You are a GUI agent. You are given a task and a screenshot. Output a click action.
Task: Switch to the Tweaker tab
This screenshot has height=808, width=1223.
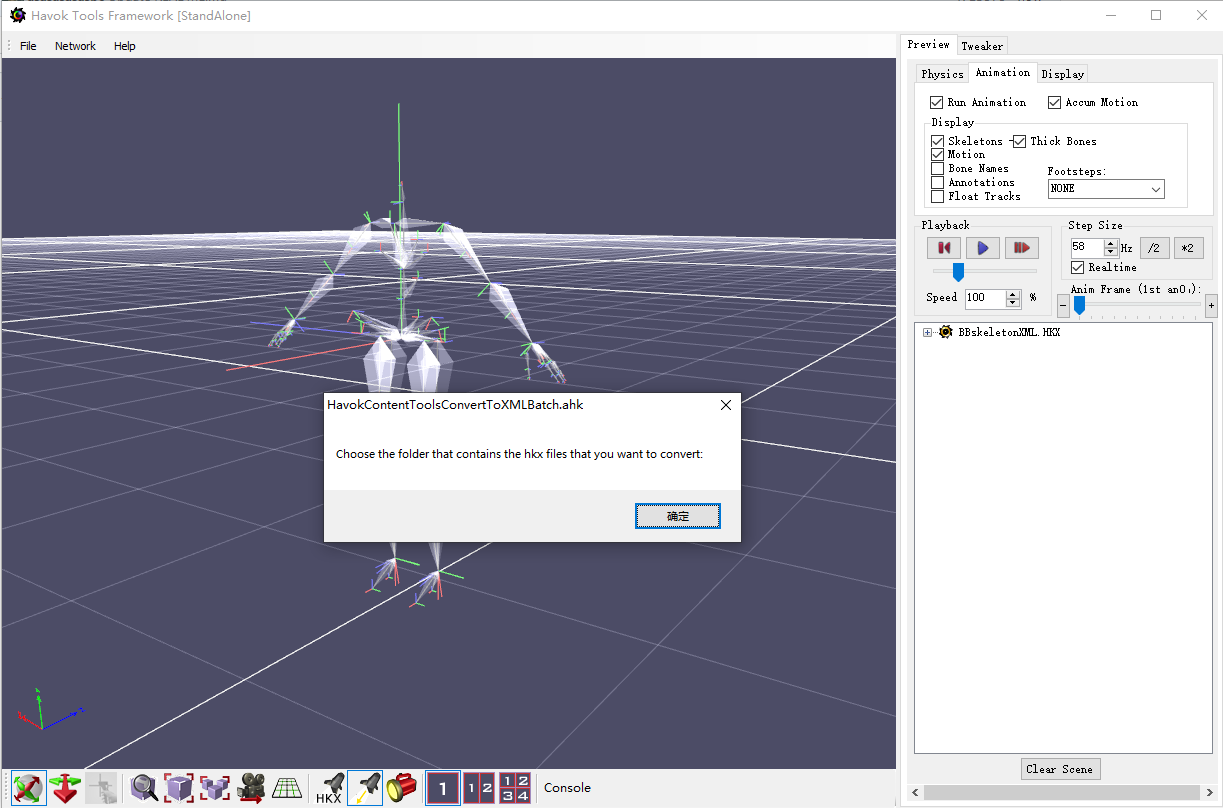(x=982, y=46)
